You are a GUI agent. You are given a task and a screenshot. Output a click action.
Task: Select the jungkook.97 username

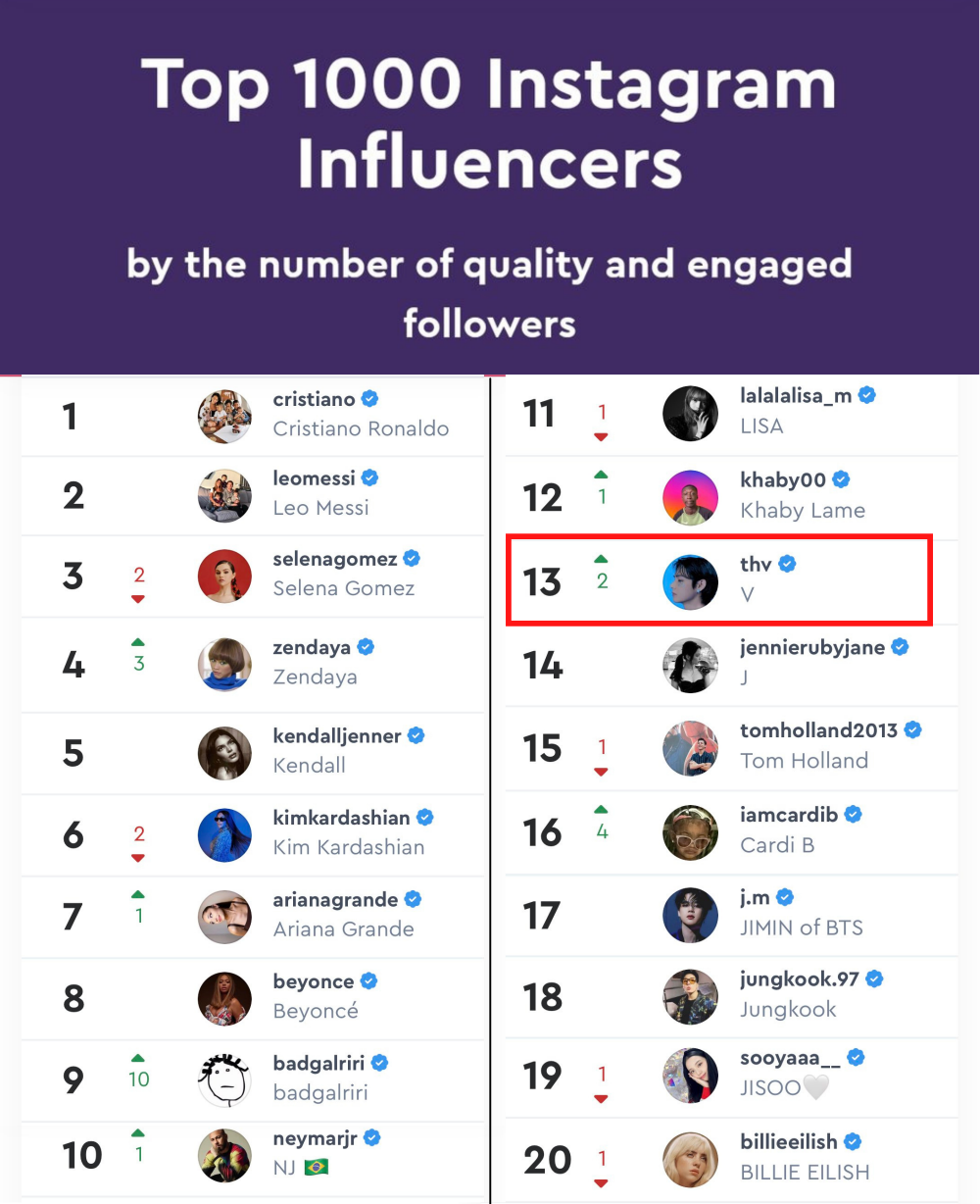800,979
